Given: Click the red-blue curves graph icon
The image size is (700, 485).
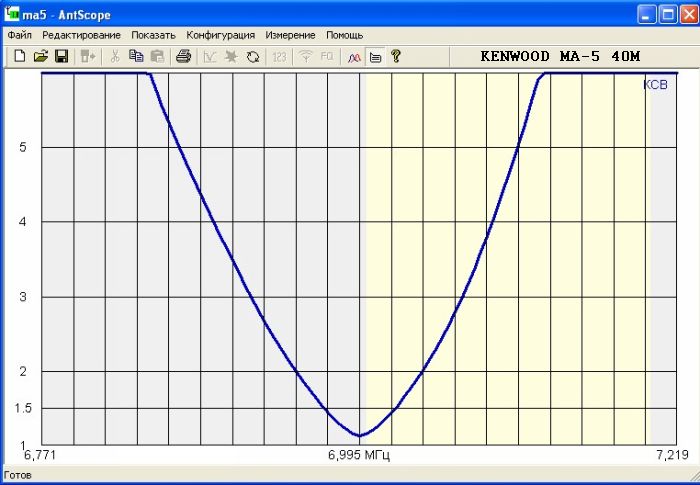Looking at the screenshot, I should click(354, 57).
